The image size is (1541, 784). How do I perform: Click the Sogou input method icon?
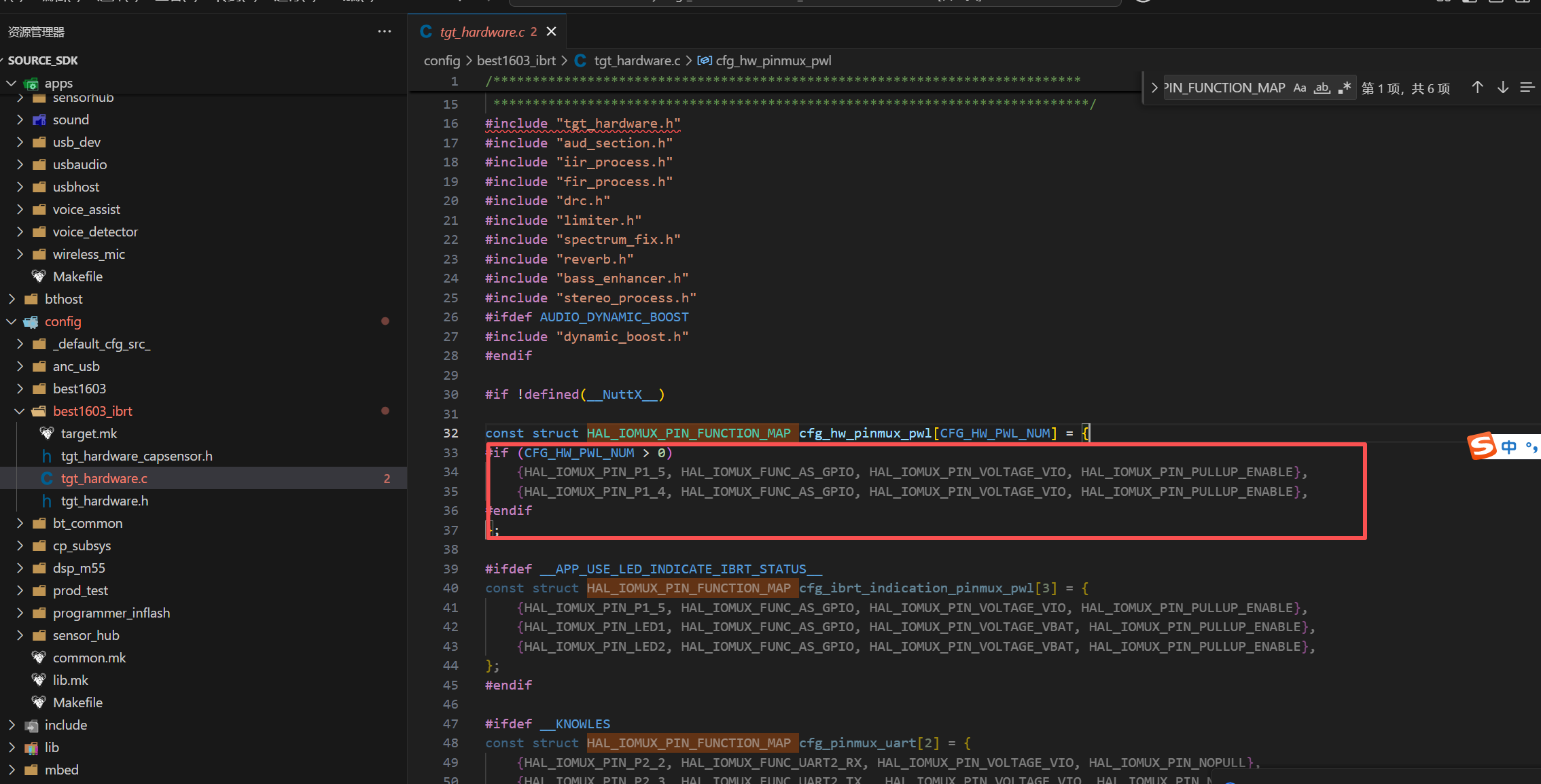(x=1482, y=446)
